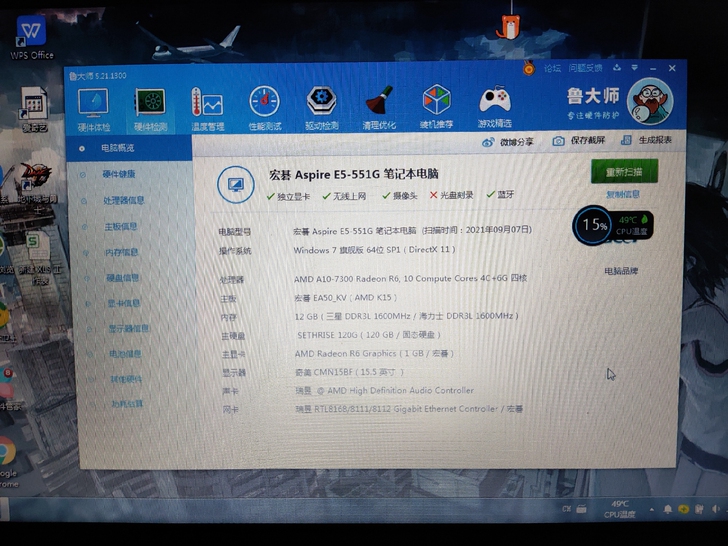728x546 pixels.
Task: Open the 硬件体检 hardware checkup tool
Action: point(94,109)
